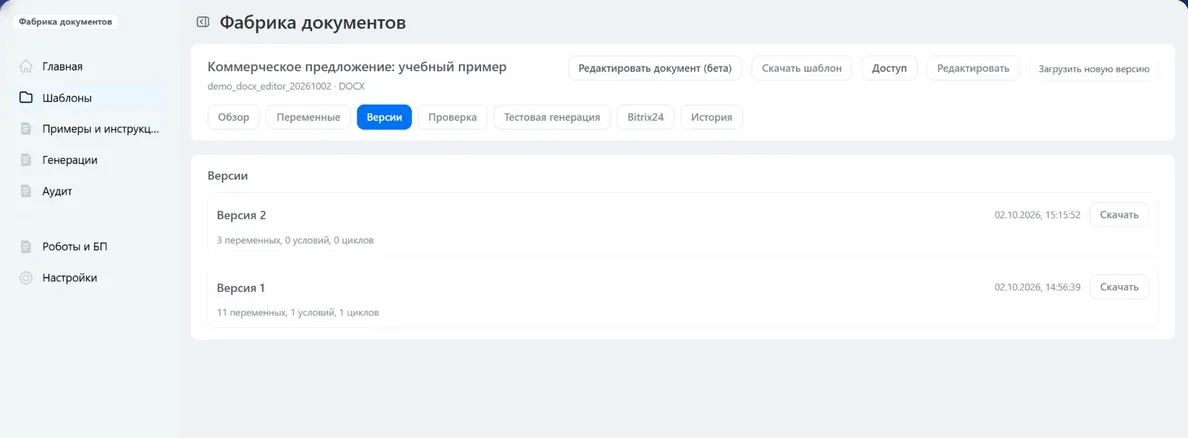Open the Bitrix24 tab
Screen dimensions: 1188x438
646,117
